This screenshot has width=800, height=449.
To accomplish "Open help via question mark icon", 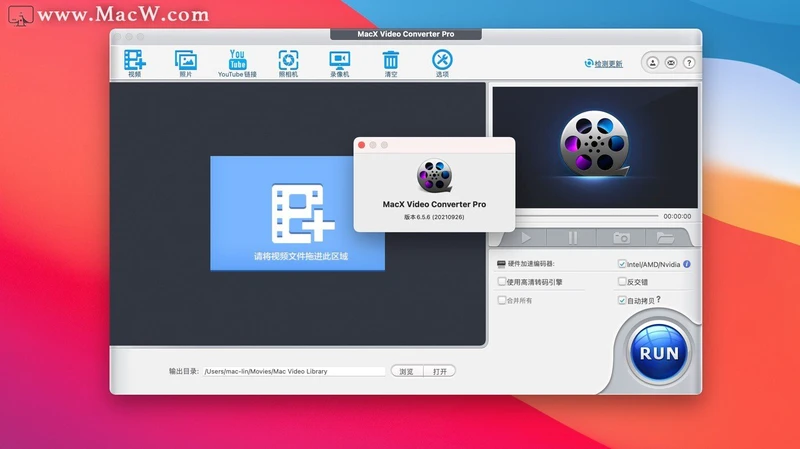I will point(689,63).
